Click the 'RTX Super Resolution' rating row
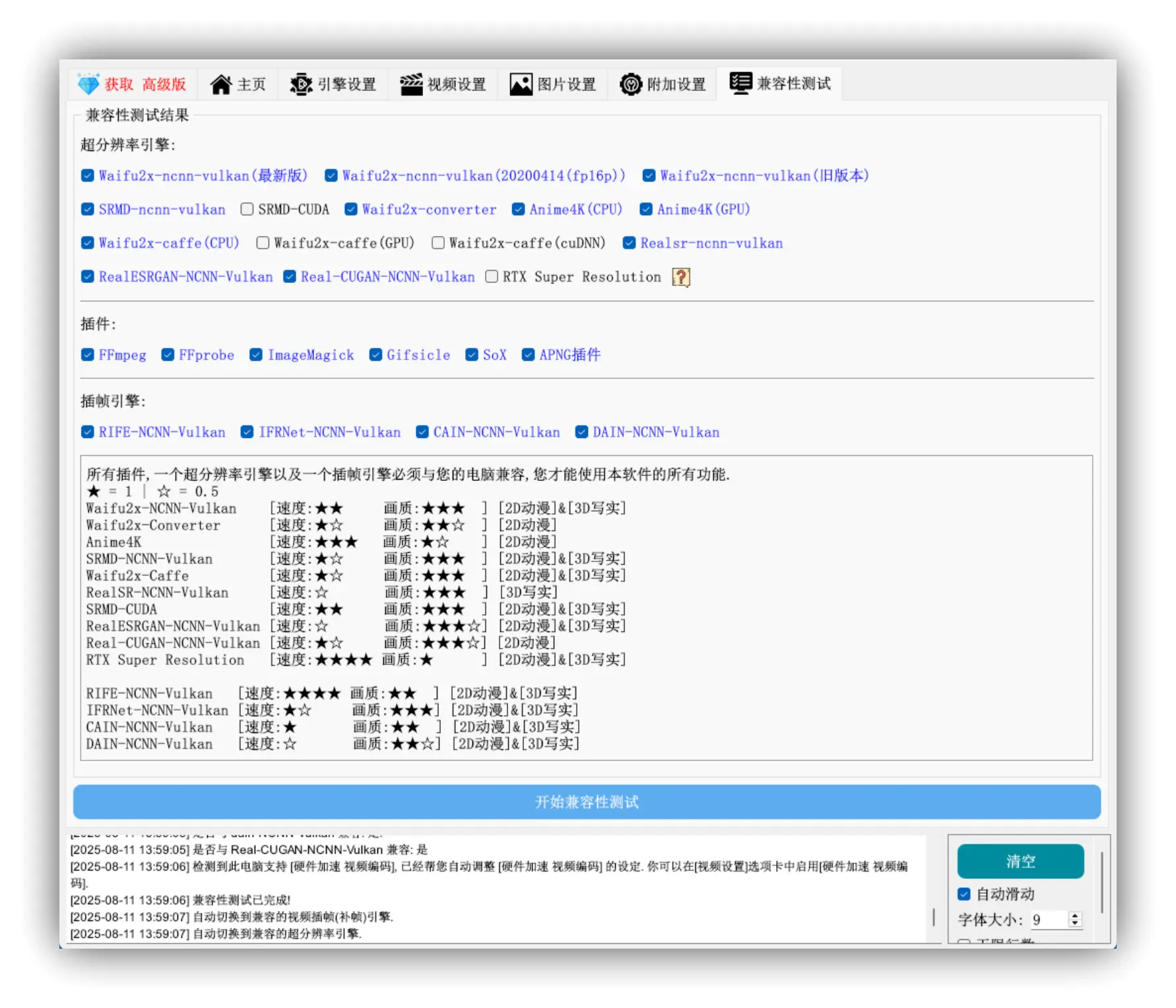 point(356,660)
